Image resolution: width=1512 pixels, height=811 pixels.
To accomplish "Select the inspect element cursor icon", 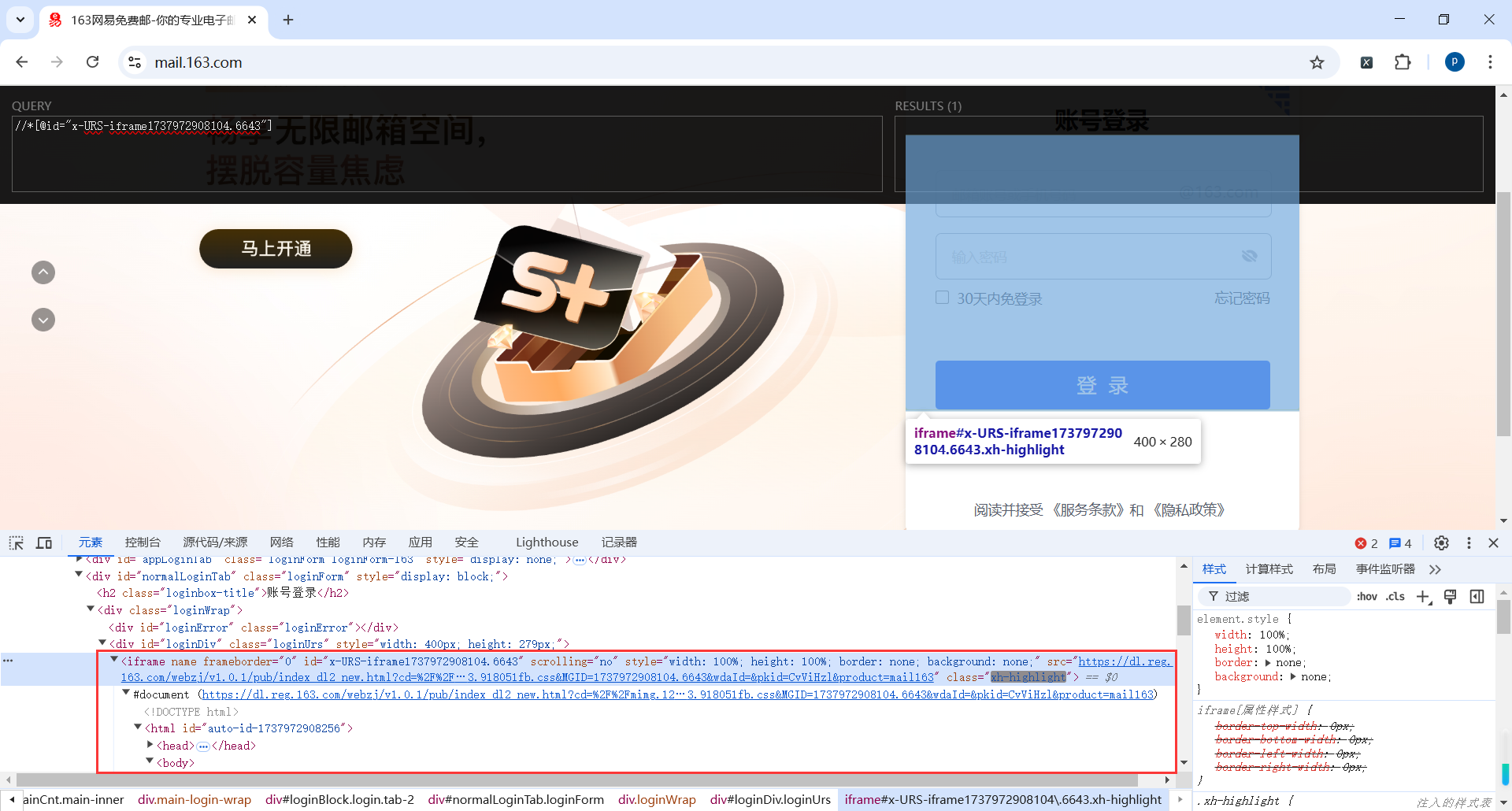I will pos(16,543).
